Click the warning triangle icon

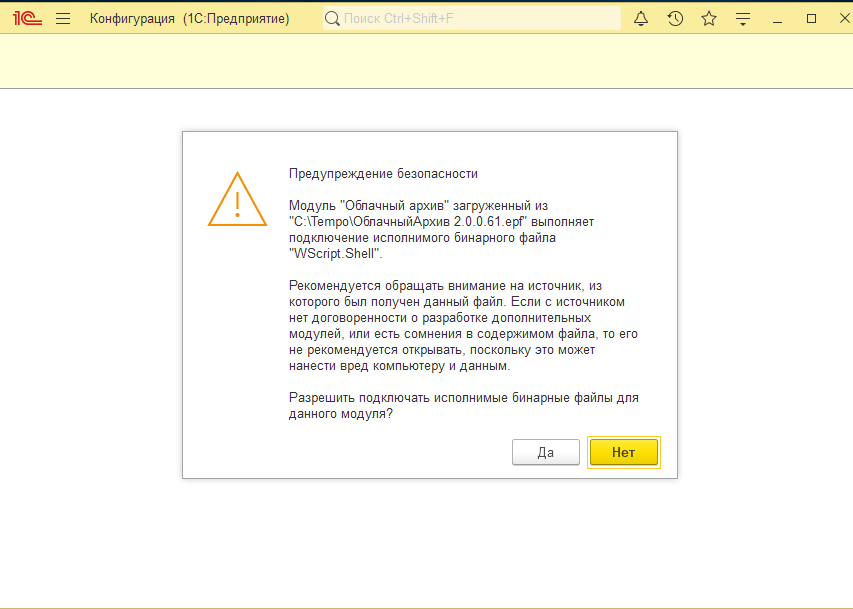click(237, 200)
